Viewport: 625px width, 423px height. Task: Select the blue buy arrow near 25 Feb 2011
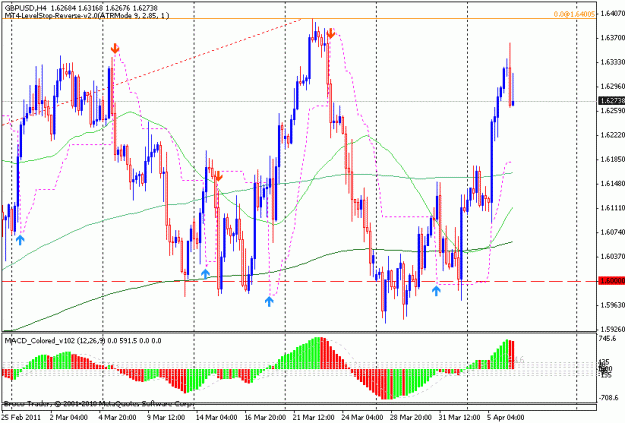(20, 240)
